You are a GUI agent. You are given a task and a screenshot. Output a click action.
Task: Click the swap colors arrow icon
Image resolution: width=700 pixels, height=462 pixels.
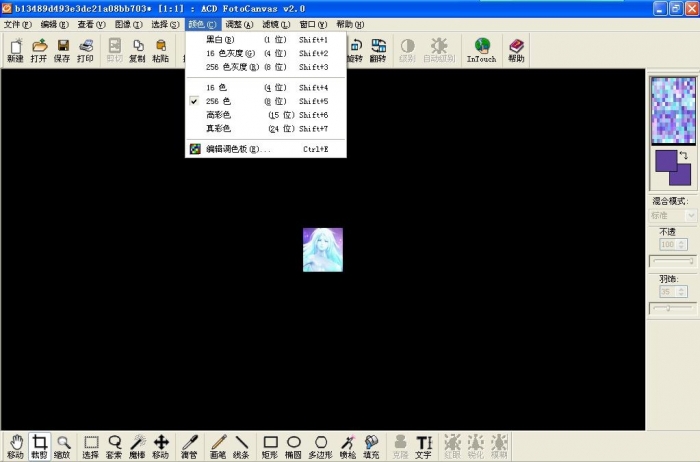[683, 155]
